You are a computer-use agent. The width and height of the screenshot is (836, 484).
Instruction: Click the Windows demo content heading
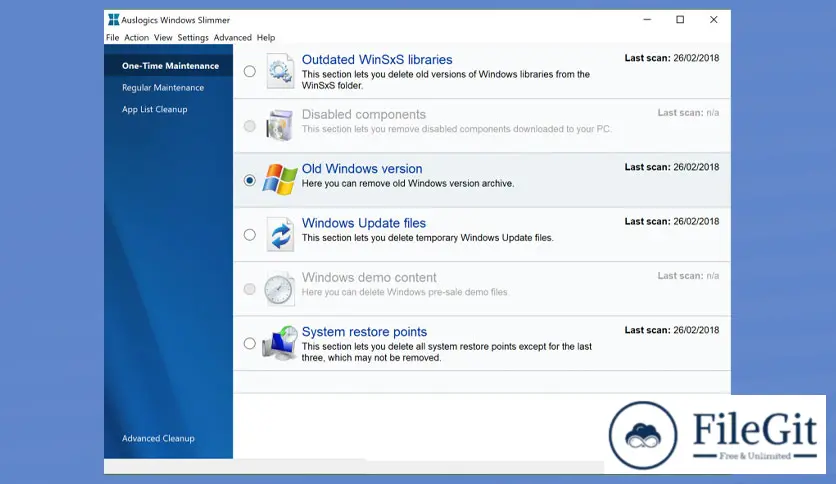pos(369,277)
